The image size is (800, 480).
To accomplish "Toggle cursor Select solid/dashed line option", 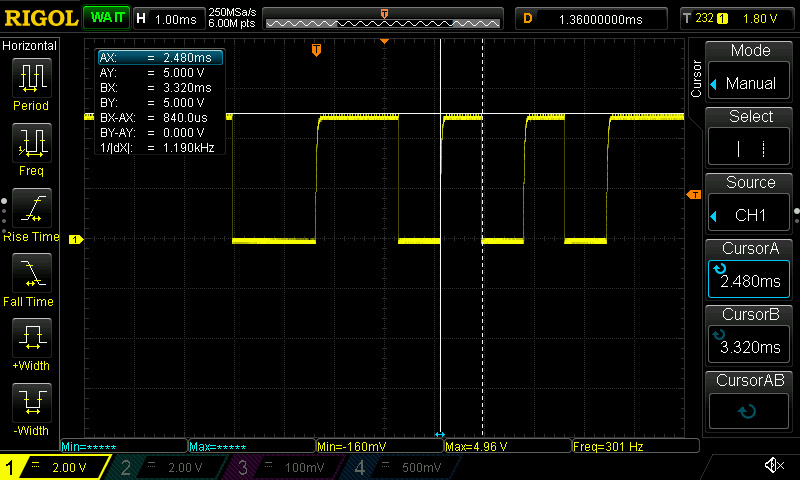I will point(749,148).
